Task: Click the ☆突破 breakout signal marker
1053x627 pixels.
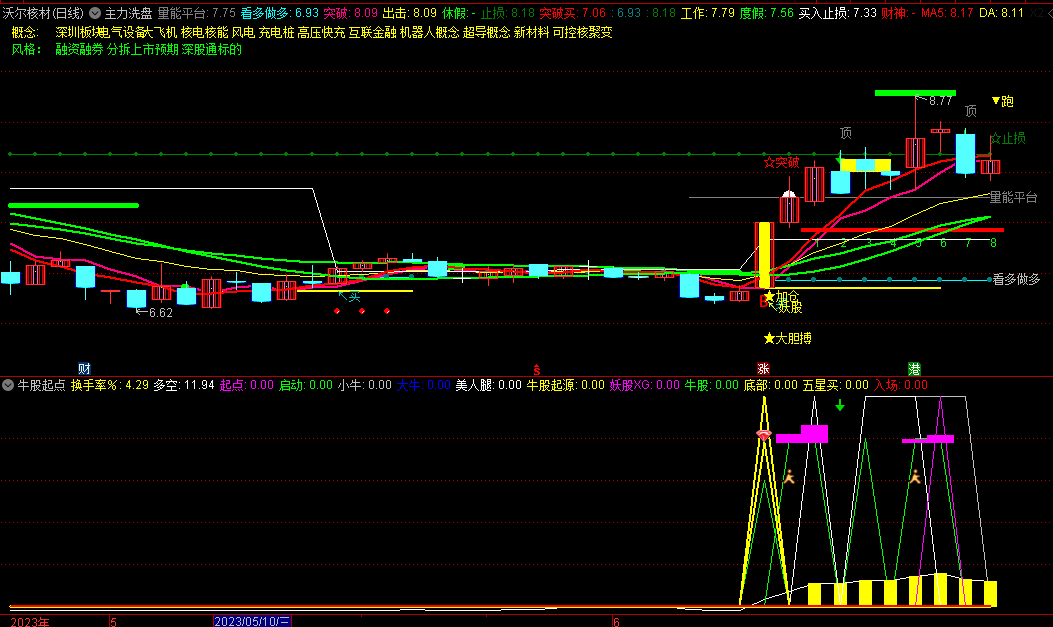Action: coord(782,162)
